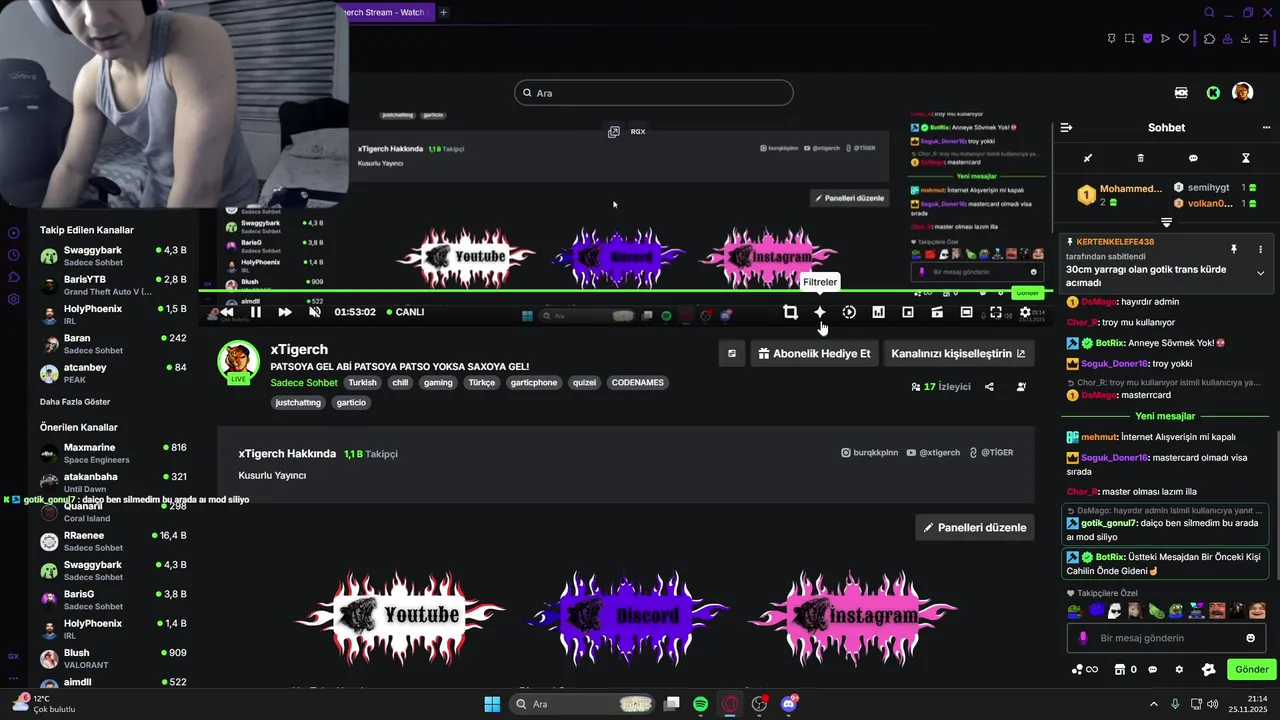This screenshot has width=1280, height=720.
Task: Unpin the KERTENKELEFE438 pinned message
Action: [x=1234, y=249]
